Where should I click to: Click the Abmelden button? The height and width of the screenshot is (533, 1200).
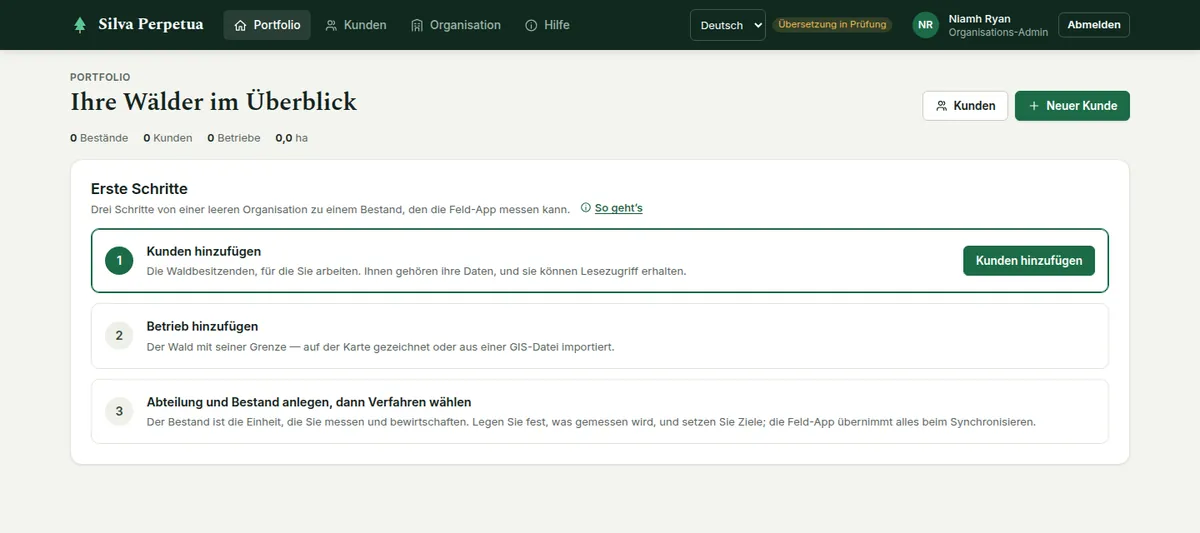coord(1094,25)
